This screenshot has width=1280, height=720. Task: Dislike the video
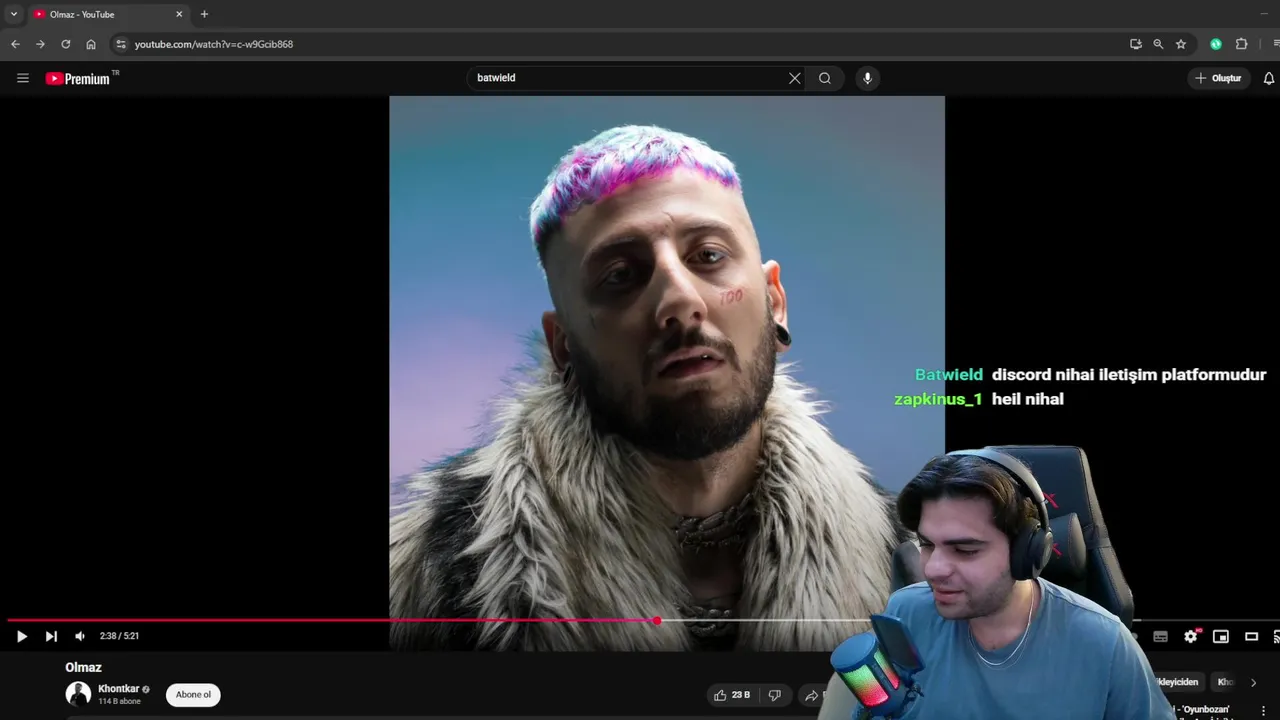pyautogui.click(x=774, y=695)
